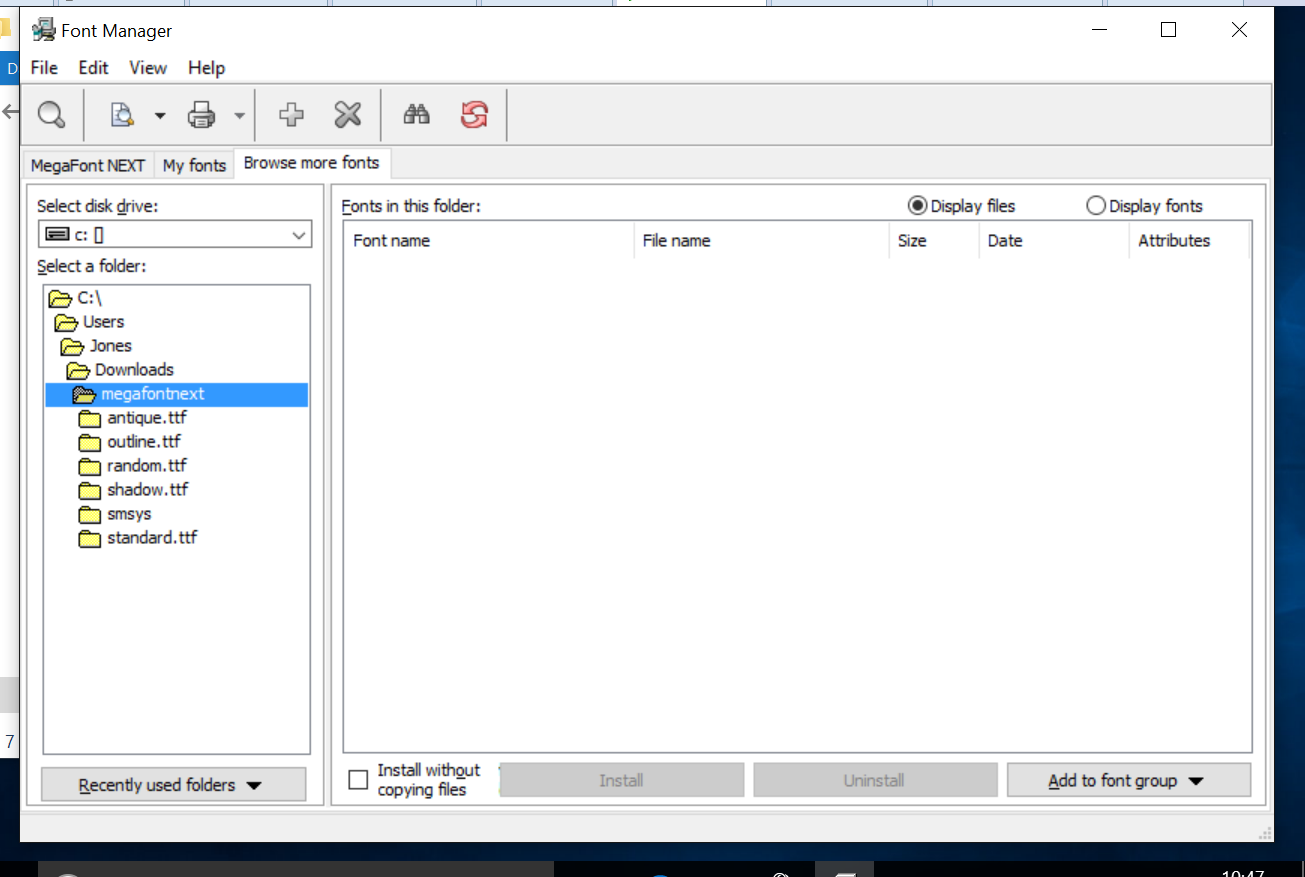Switch to the My fonts tab

(194, 165)
